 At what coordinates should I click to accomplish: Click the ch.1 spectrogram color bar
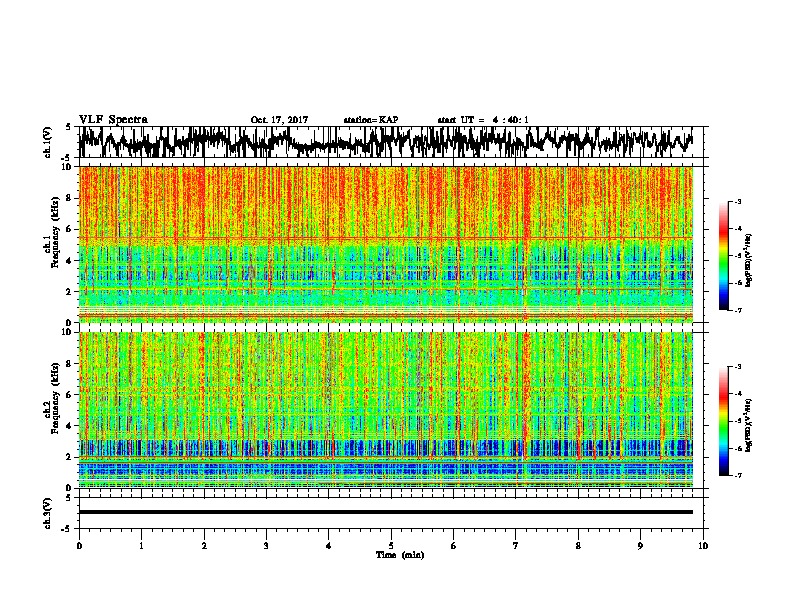point(723,256)
